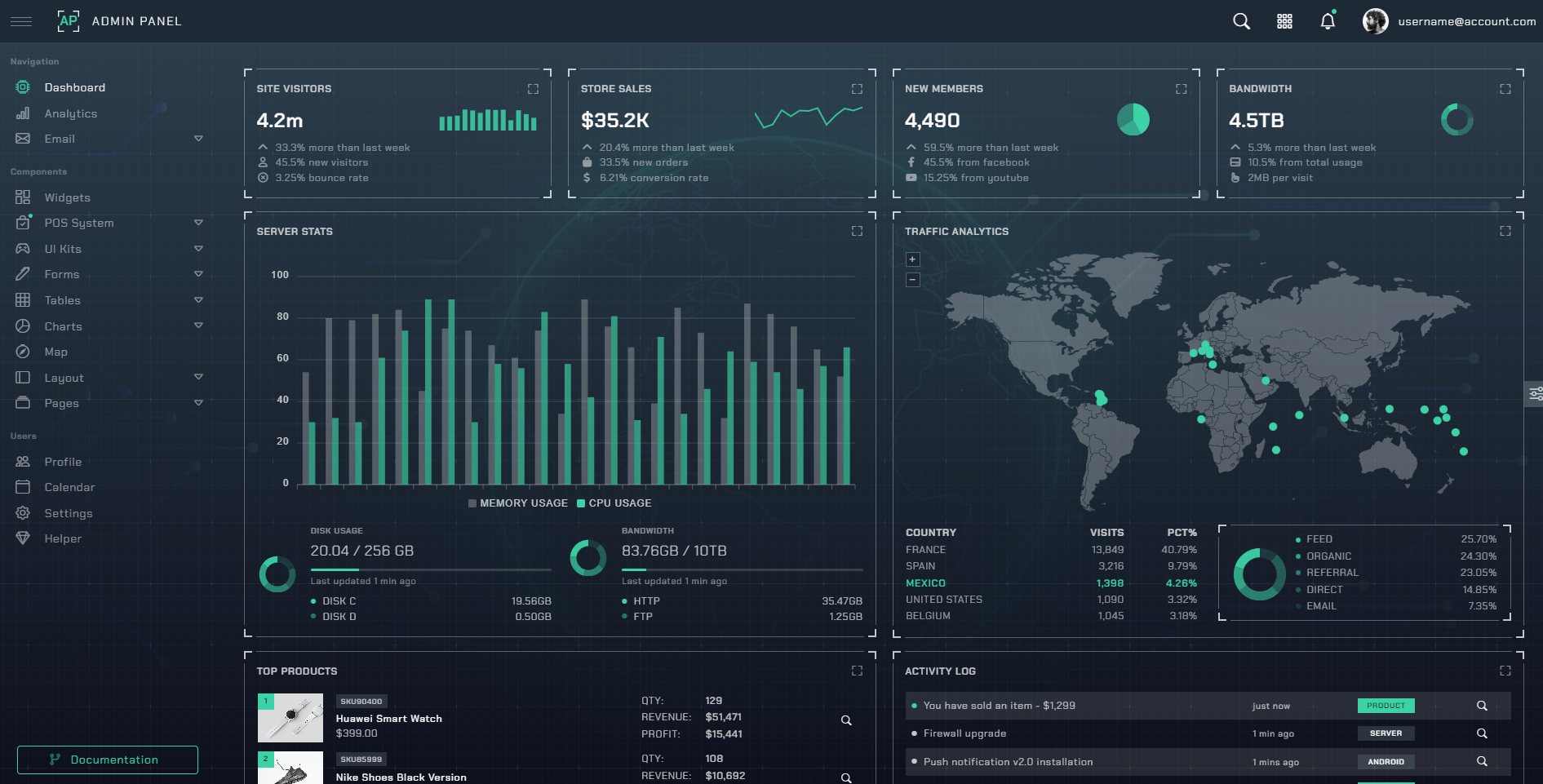Click the PRODUCT tag in the Activity Log
The height and width of the screenshot is (784, 1543).
tap(1386, 705)
